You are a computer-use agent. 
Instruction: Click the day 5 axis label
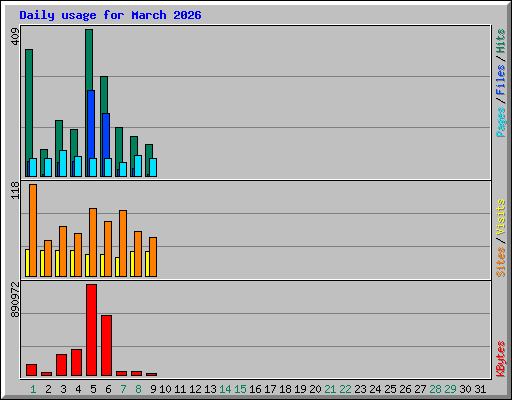[93, 389]
